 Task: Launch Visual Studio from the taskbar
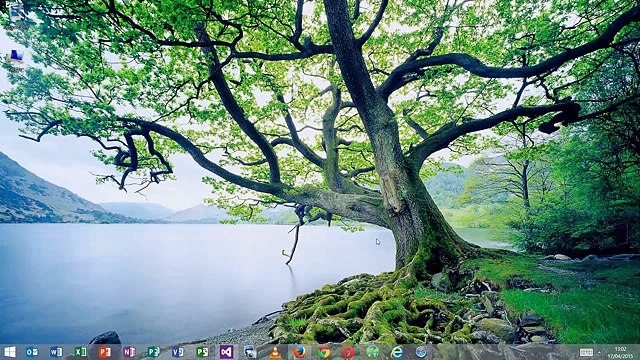[x=227, y=352]
